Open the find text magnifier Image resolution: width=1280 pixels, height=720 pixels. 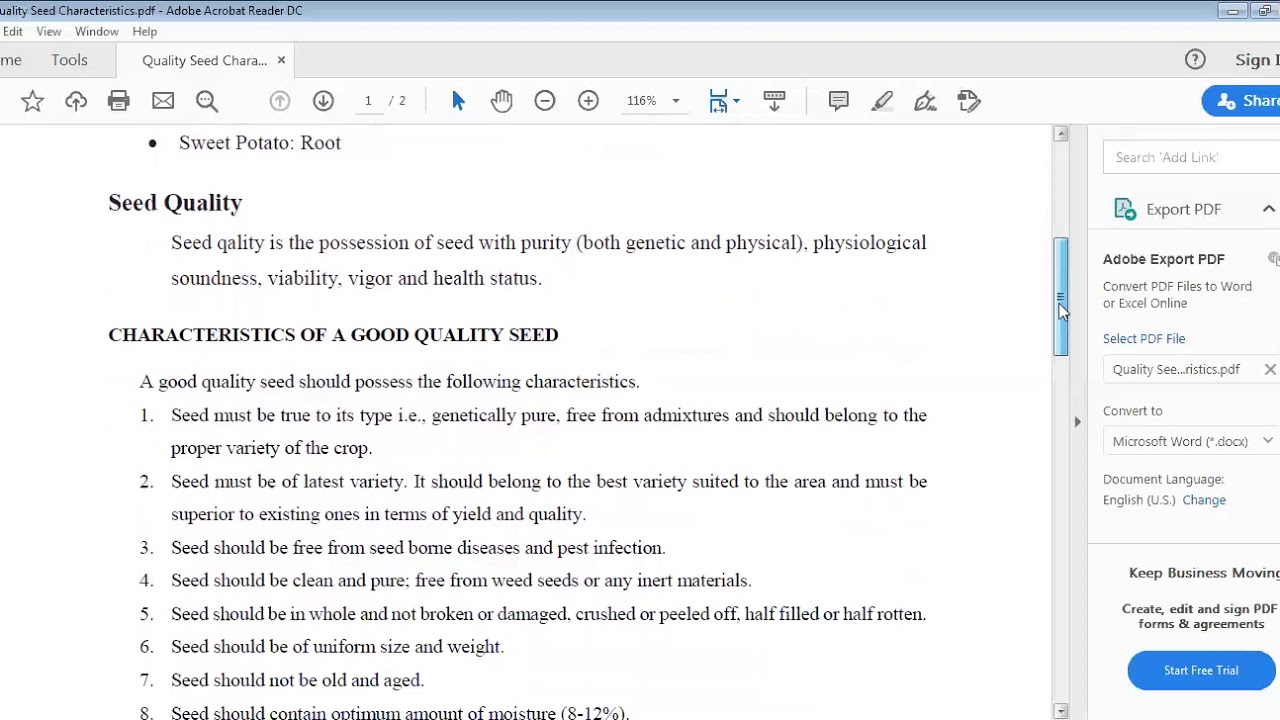click(x=207, y=101)
